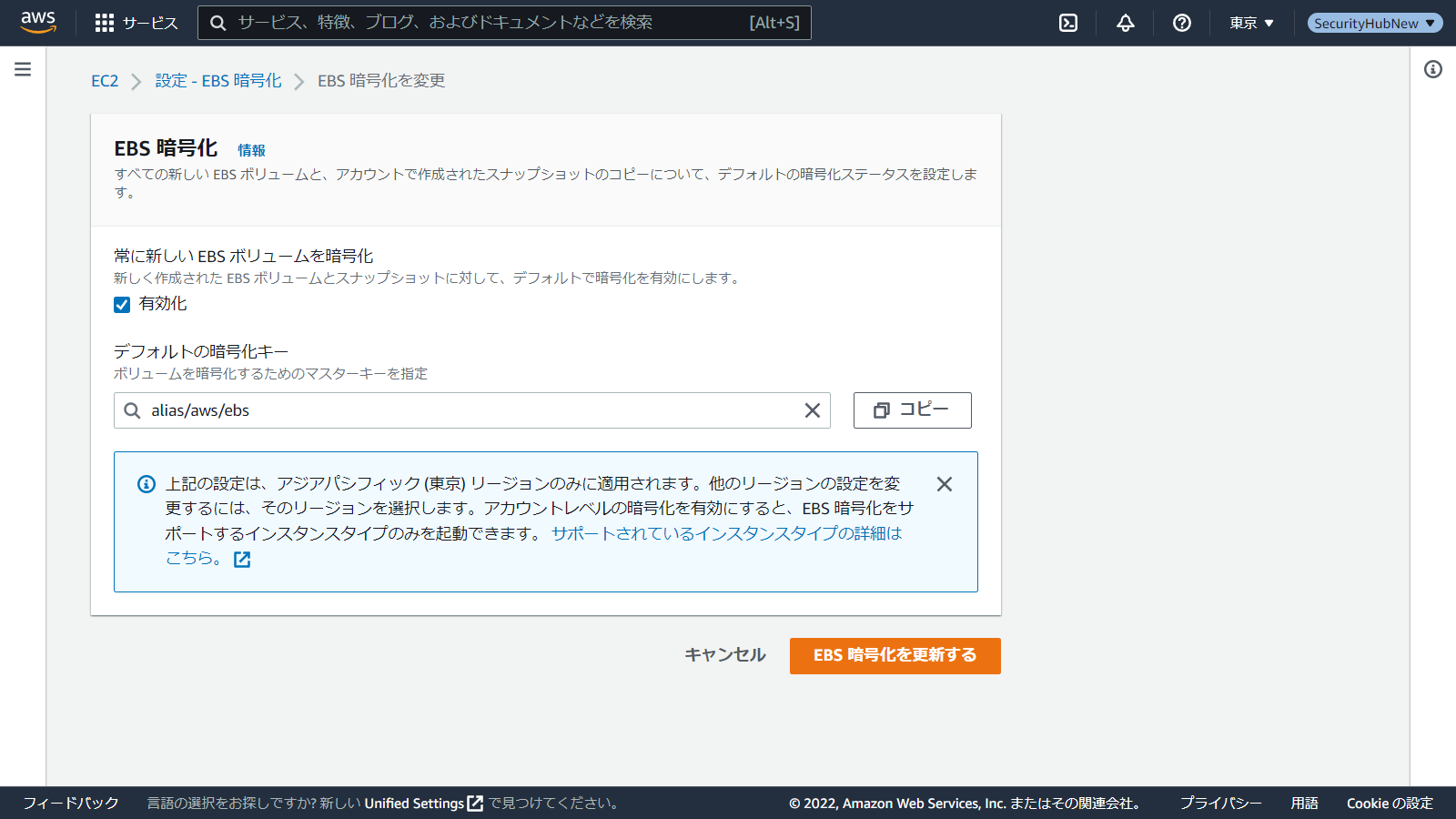This screenshot has height=819, width=1456.
Task: Click the キャンセル button
Action: (724, 655)
